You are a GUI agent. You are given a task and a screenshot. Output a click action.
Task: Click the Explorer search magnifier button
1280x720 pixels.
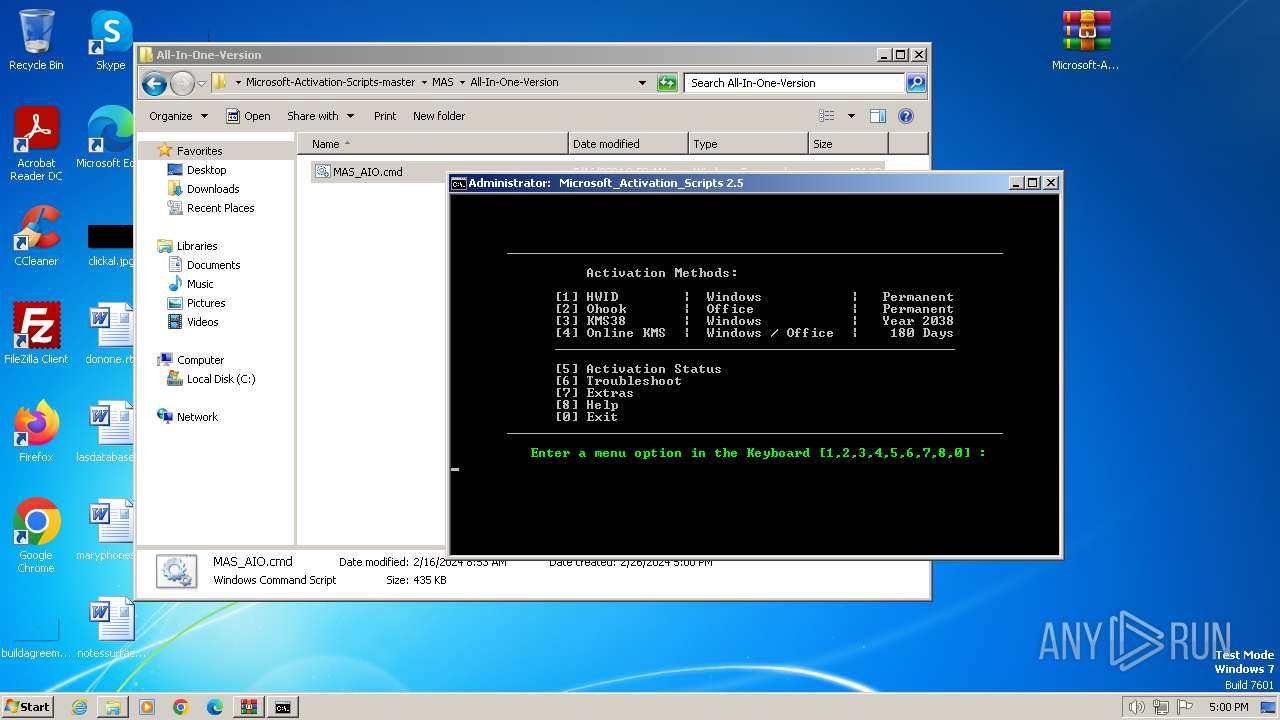pyautogui.click(x=915, y=83)
